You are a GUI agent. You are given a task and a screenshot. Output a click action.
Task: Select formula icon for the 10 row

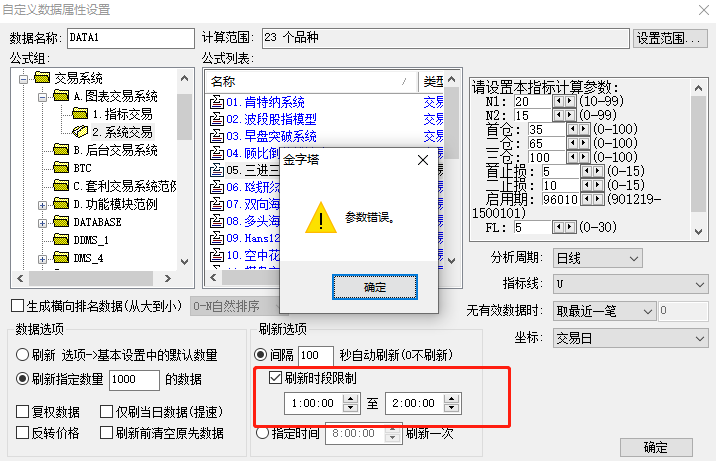click(216, 255)
